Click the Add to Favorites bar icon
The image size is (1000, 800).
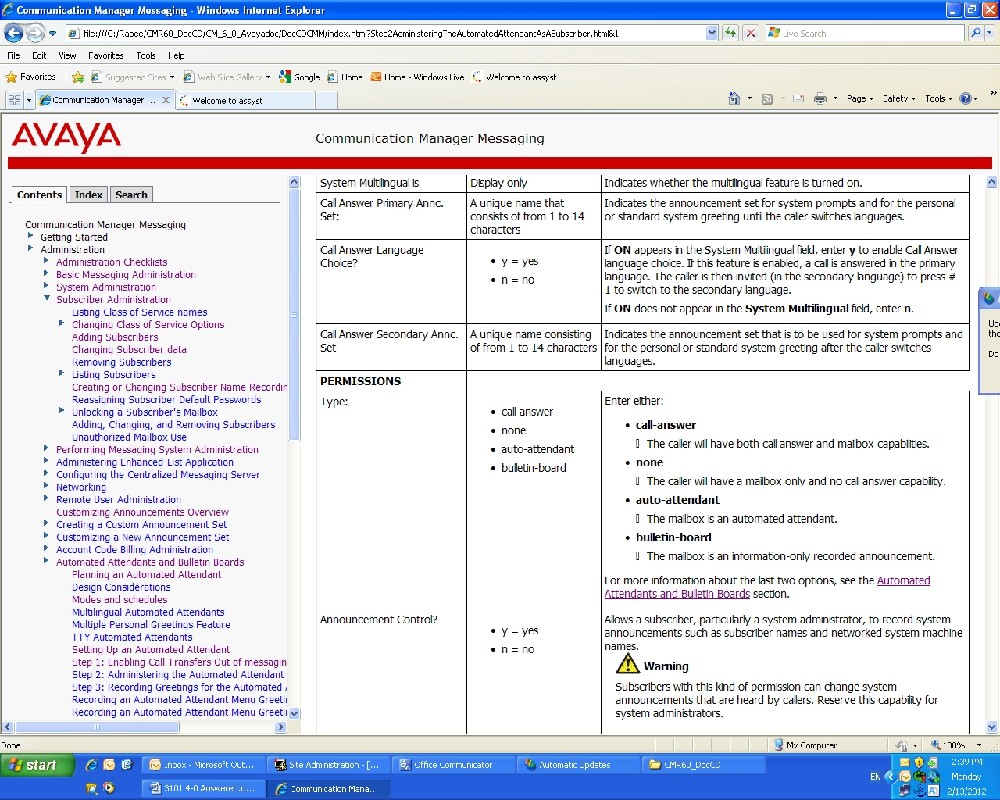[78, 77]
